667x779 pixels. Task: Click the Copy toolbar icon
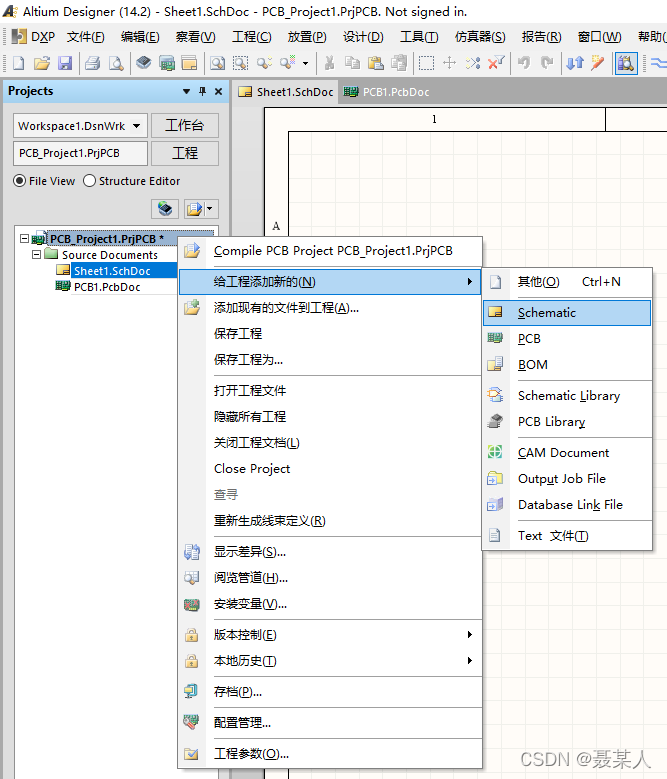(352, 63)
